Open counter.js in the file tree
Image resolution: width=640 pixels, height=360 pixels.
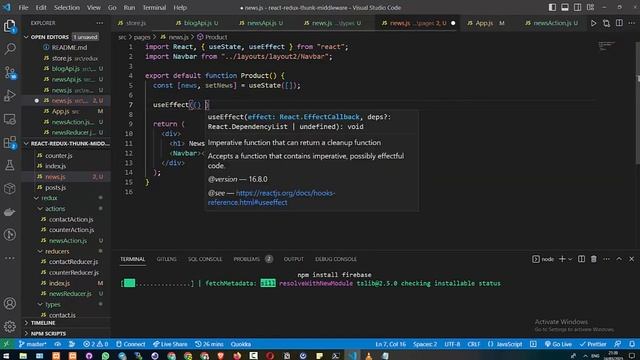(59, 156)
